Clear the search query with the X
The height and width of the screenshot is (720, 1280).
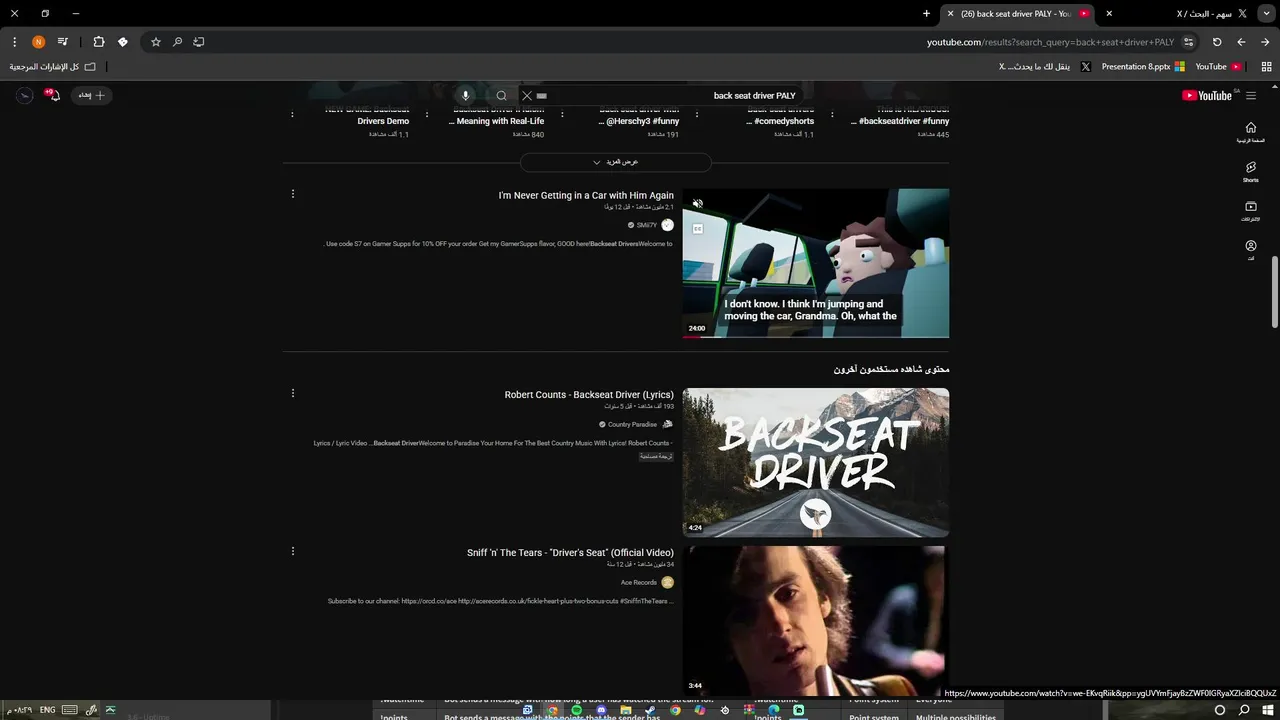[x=527, y=96]
